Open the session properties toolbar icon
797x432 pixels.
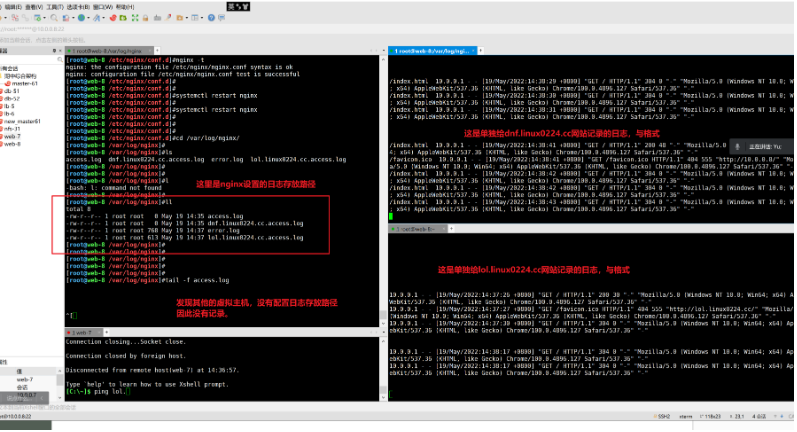[x=37, y=18]
